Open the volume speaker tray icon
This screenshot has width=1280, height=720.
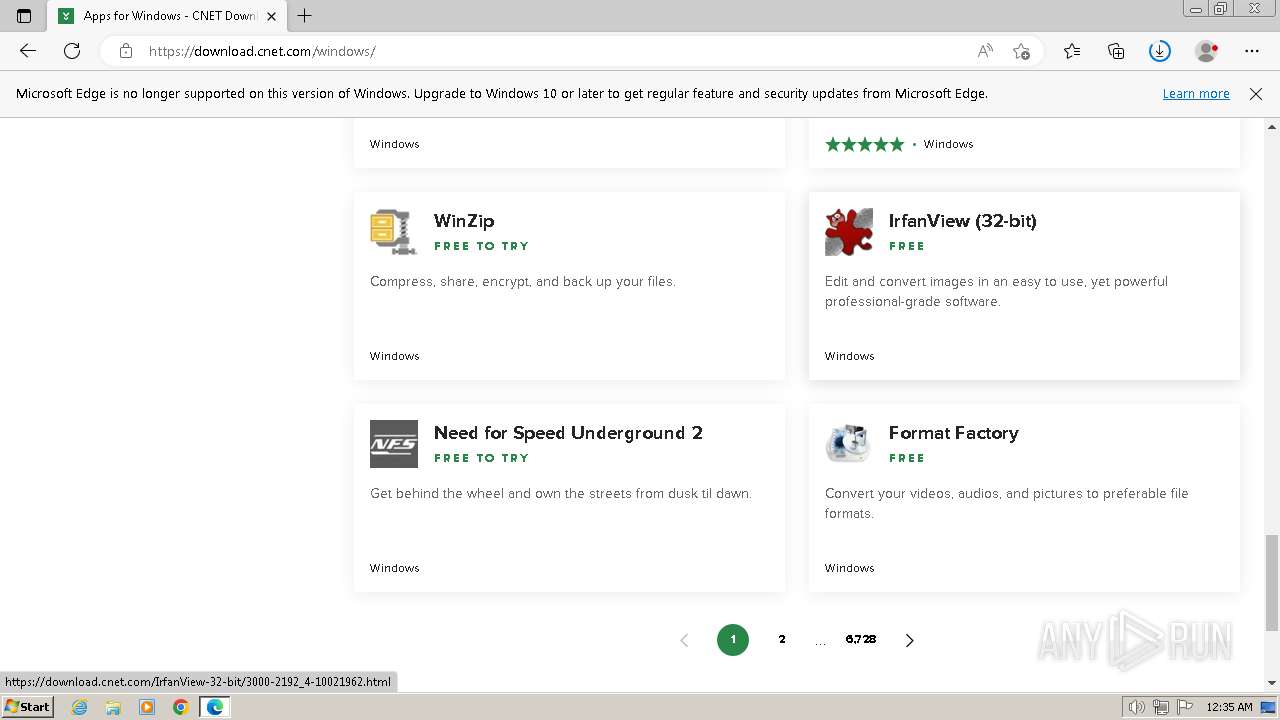[1137, 707]
